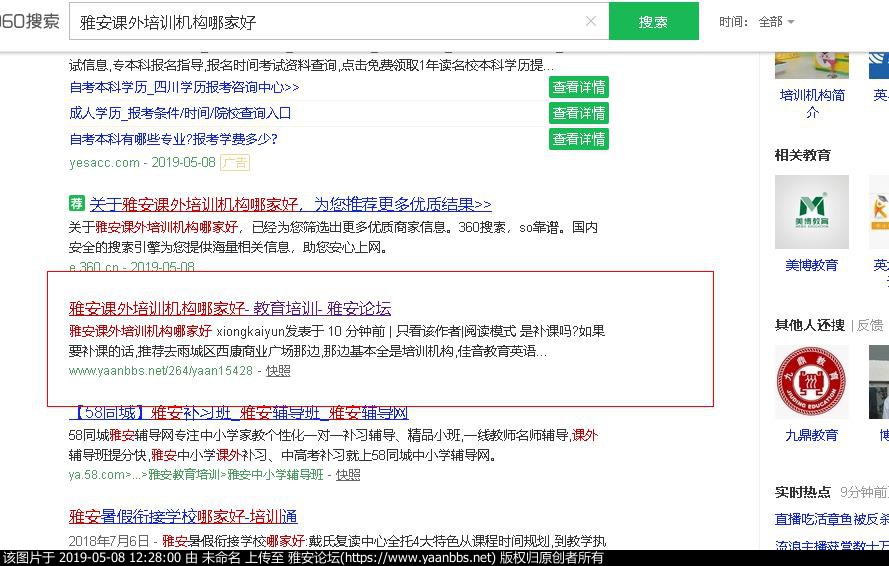
Task: Click the 360搜索 logo
Action: click(x=29, y=22)
